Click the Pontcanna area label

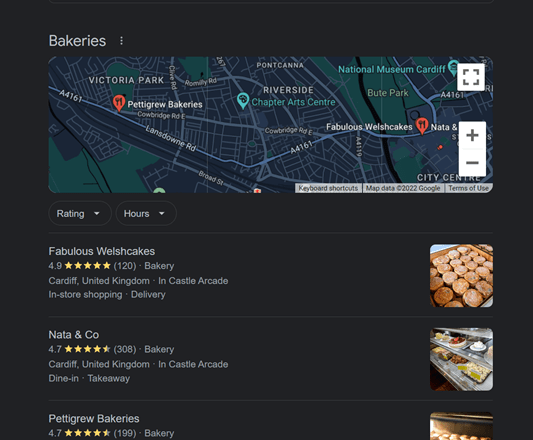[x=280, y=65]
